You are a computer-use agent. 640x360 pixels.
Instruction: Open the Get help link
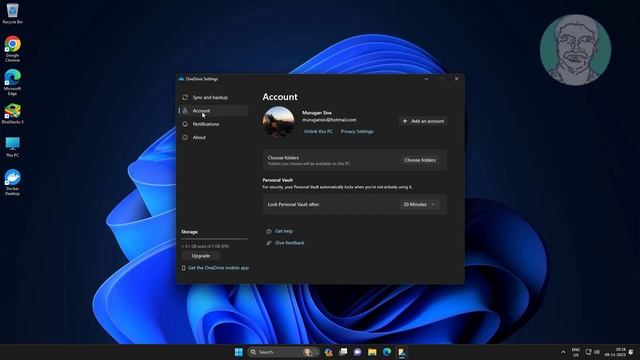tap(284, 231)
